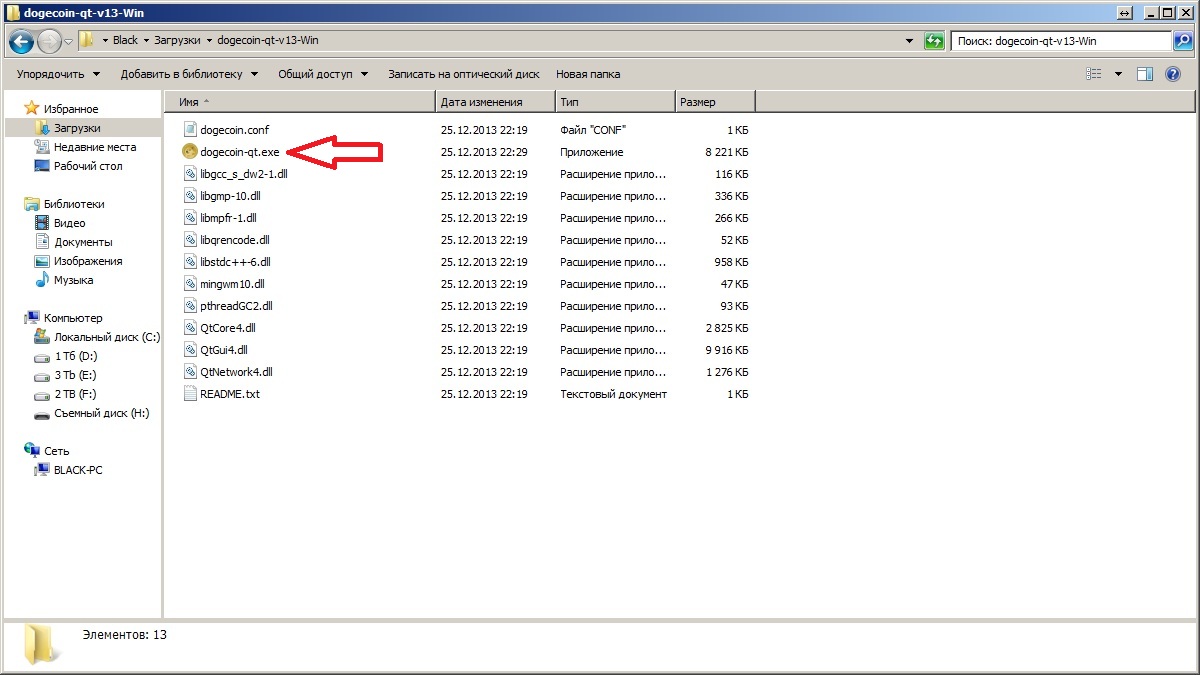Go forward with the Forward arrow button

(x=49, y=41)
